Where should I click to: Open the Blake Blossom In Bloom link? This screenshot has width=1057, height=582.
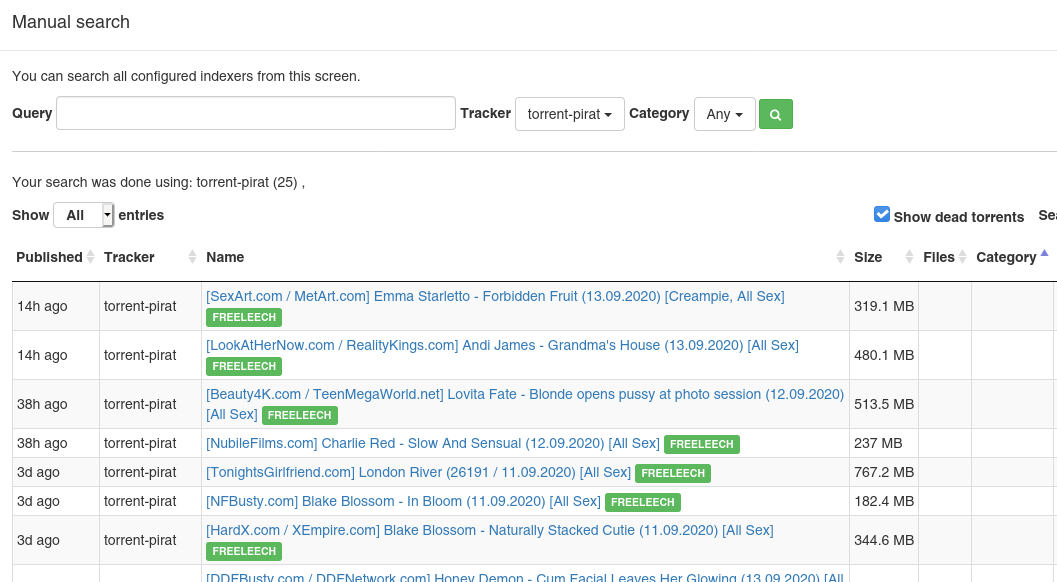(403, 501)
